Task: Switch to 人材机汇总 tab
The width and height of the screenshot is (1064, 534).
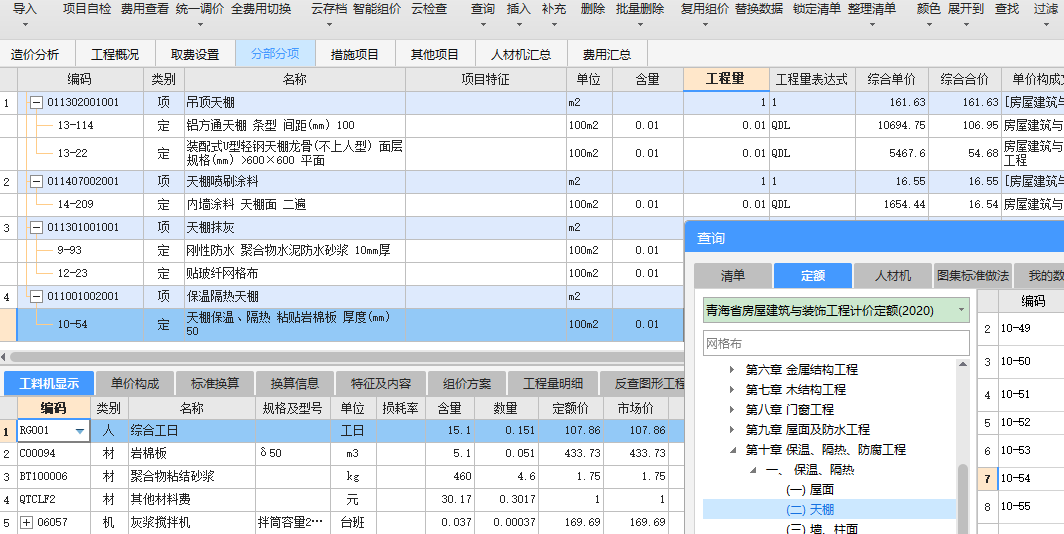Action: tap(521, 54)
